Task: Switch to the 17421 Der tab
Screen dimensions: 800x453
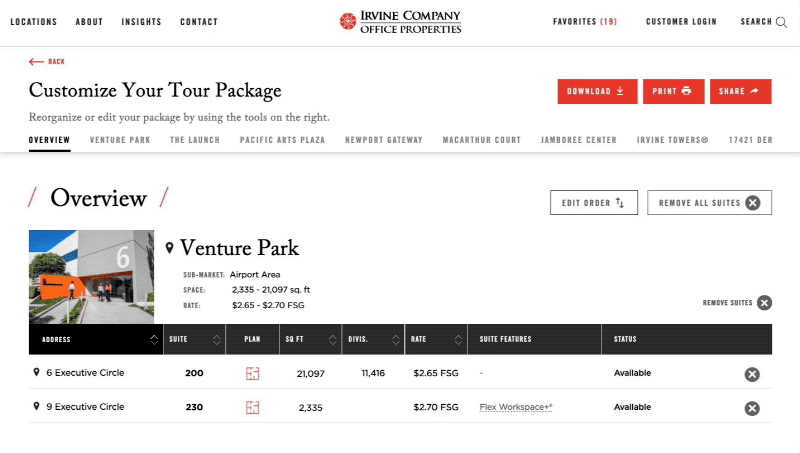Action: pos(751,140)
